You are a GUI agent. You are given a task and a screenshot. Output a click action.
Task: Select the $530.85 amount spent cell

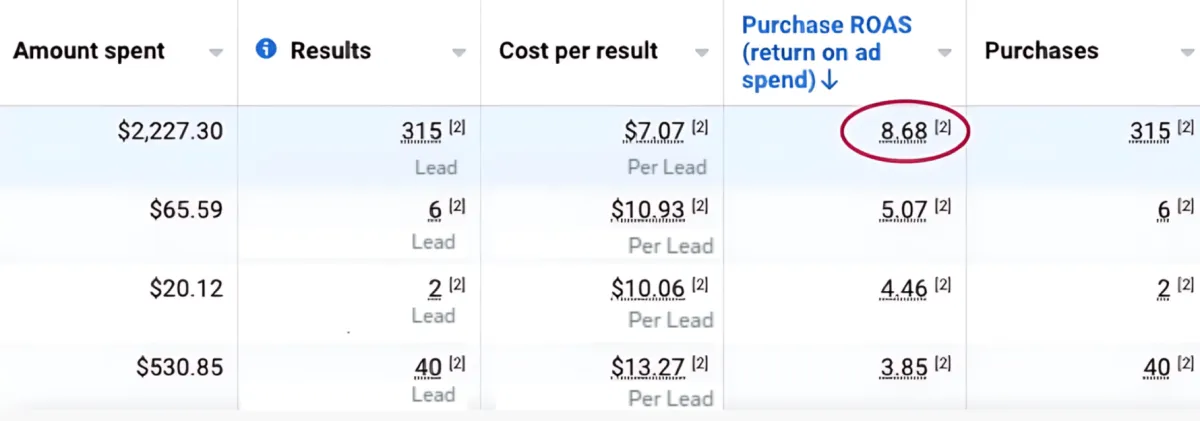click(x=179, y=368)
